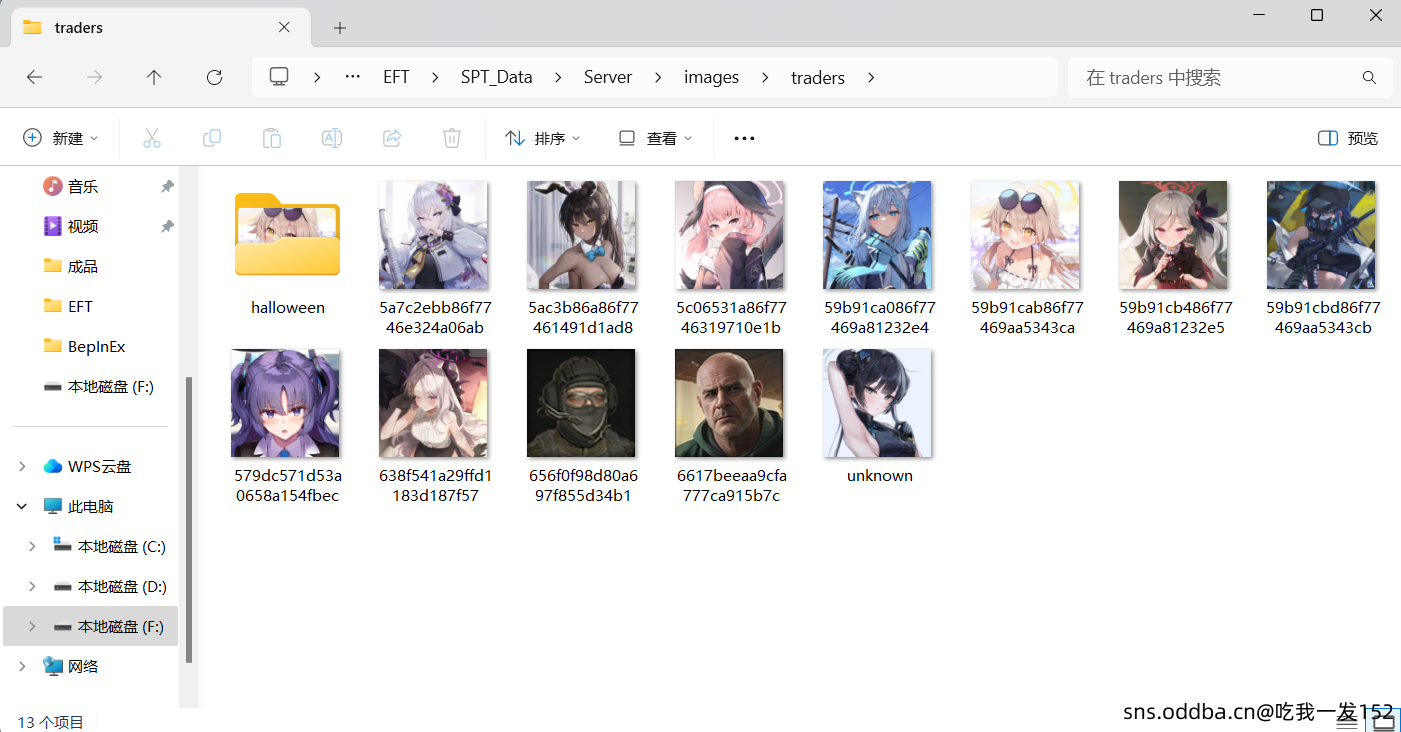Image resolution: width=1401 pixels, height=732 pixels.
Task: Open the 排序 (Sort) dropdown
Action: pyautogui.click(x=543, y=138)
